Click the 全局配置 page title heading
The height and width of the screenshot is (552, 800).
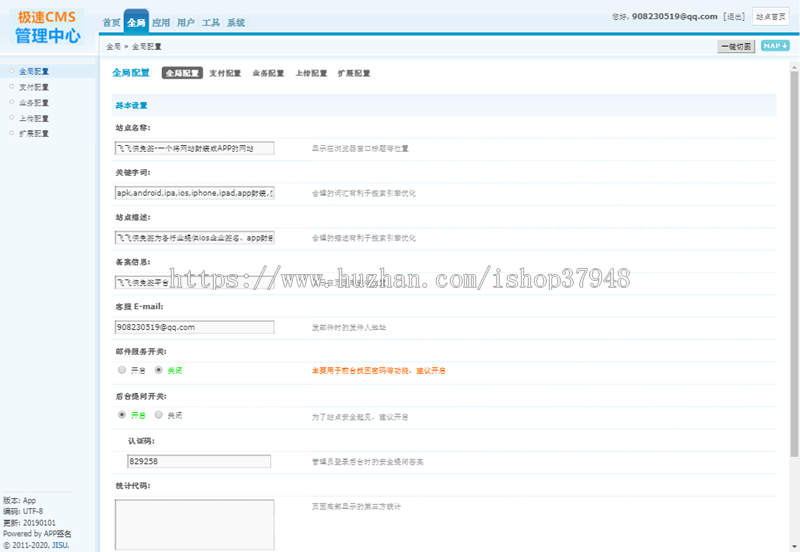[x=131, y=72]
